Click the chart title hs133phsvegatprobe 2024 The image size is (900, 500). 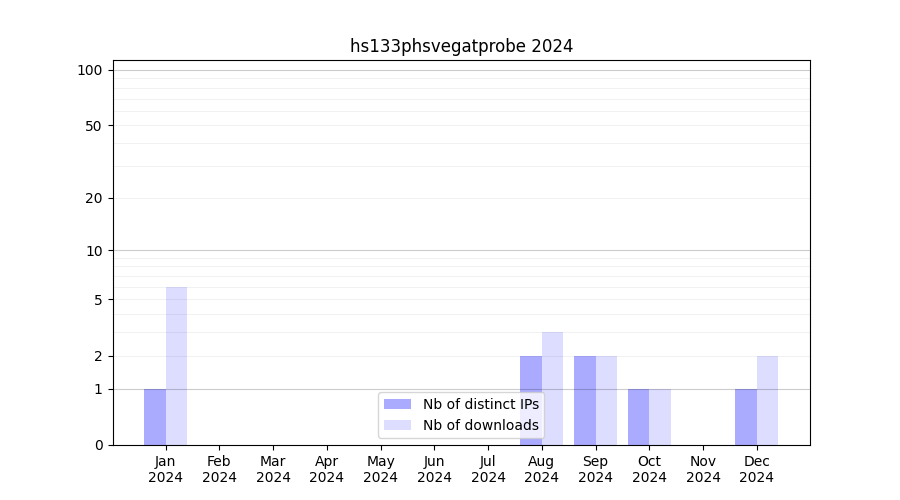click(461, 46)
